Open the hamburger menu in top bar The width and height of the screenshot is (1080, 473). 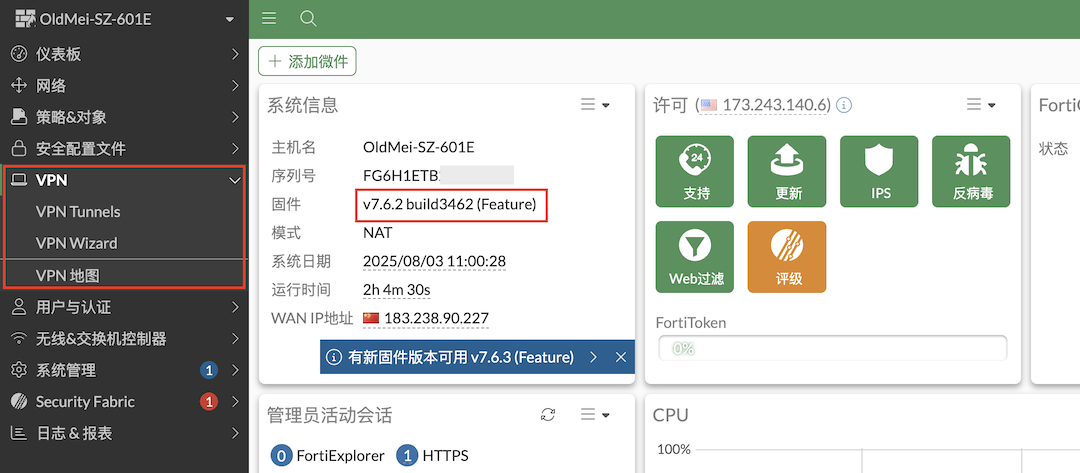(x=269, y=19)
